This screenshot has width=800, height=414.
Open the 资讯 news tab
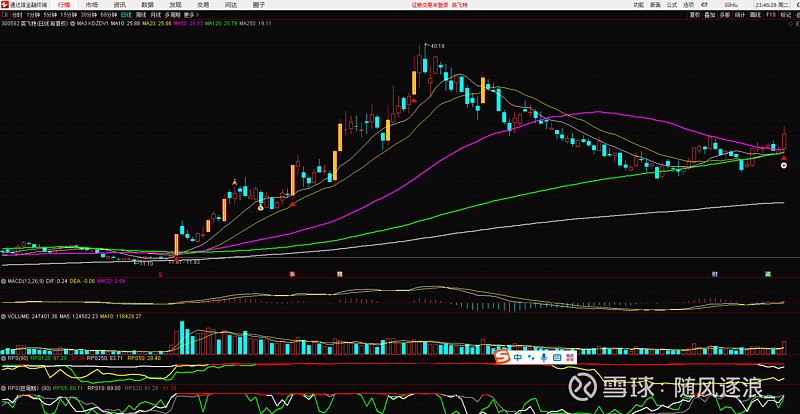click(x=120, y=5)
